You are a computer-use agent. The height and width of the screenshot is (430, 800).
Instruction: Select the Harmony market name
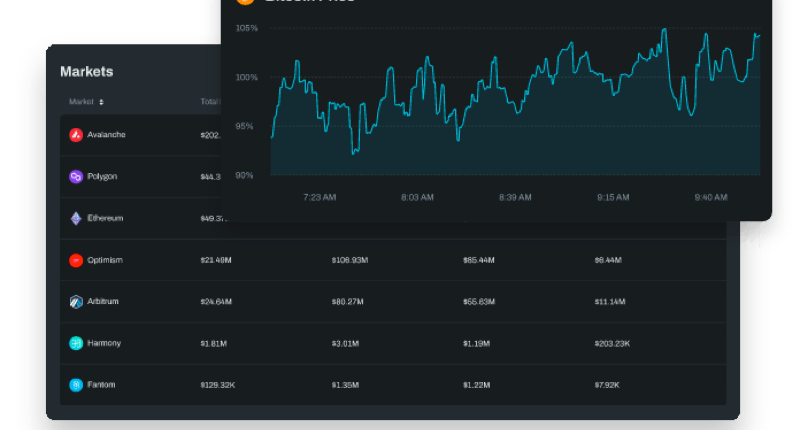click(x=104, y=343)
